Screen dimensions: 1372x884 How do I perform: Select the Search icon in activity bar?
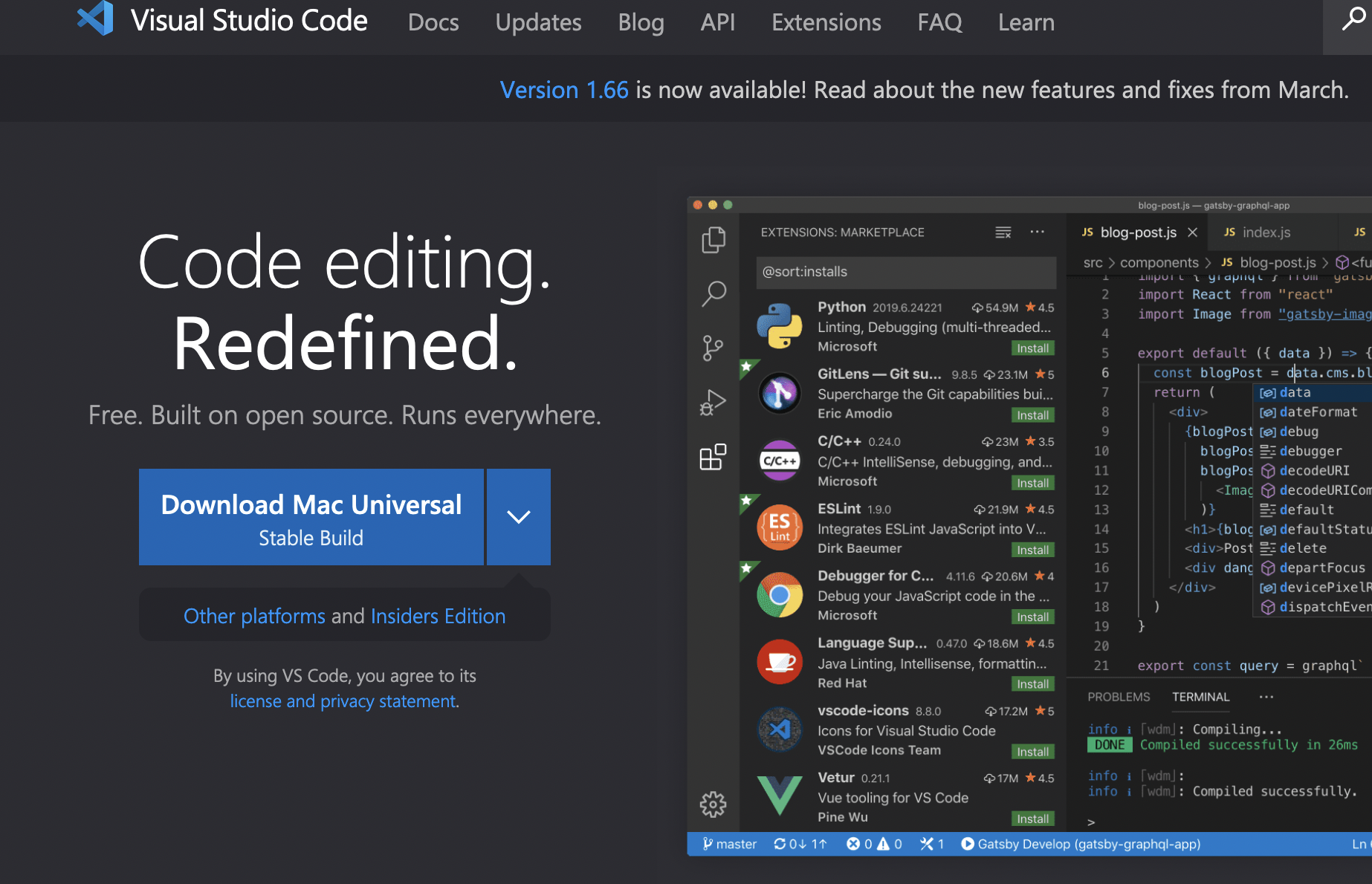[x=713, y=294]
